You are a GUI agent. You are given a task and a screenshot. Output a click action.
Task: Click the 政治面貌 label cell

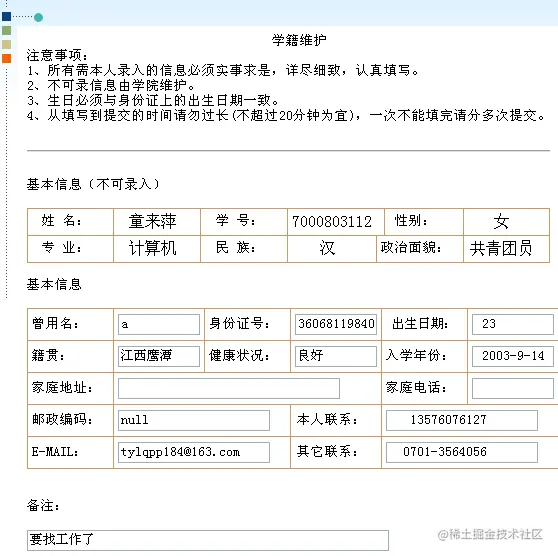pyautogui.click(x=420, y=248)
